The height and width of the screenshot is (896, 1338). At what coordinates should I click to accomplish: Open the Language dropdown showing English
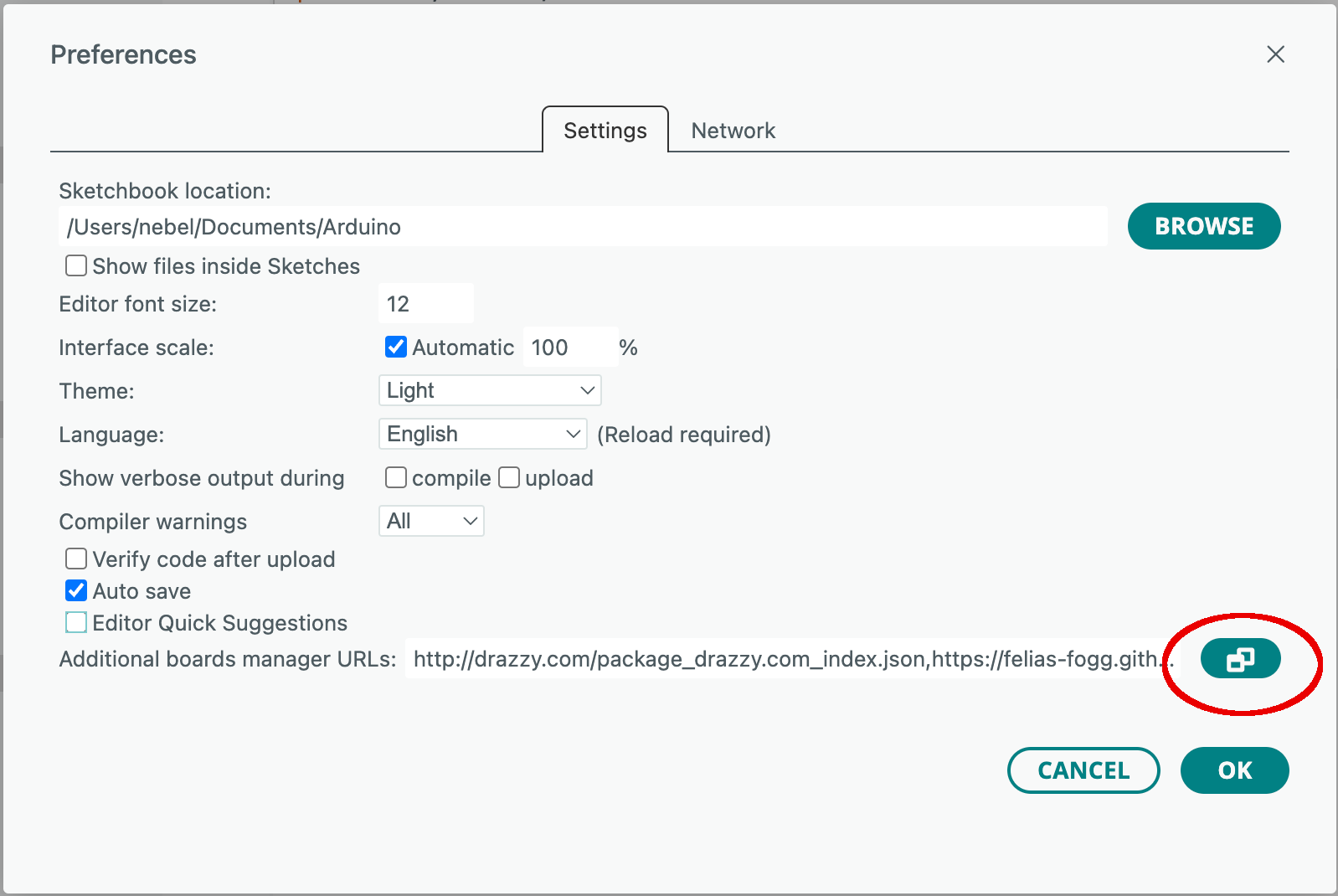click(483, 434)
